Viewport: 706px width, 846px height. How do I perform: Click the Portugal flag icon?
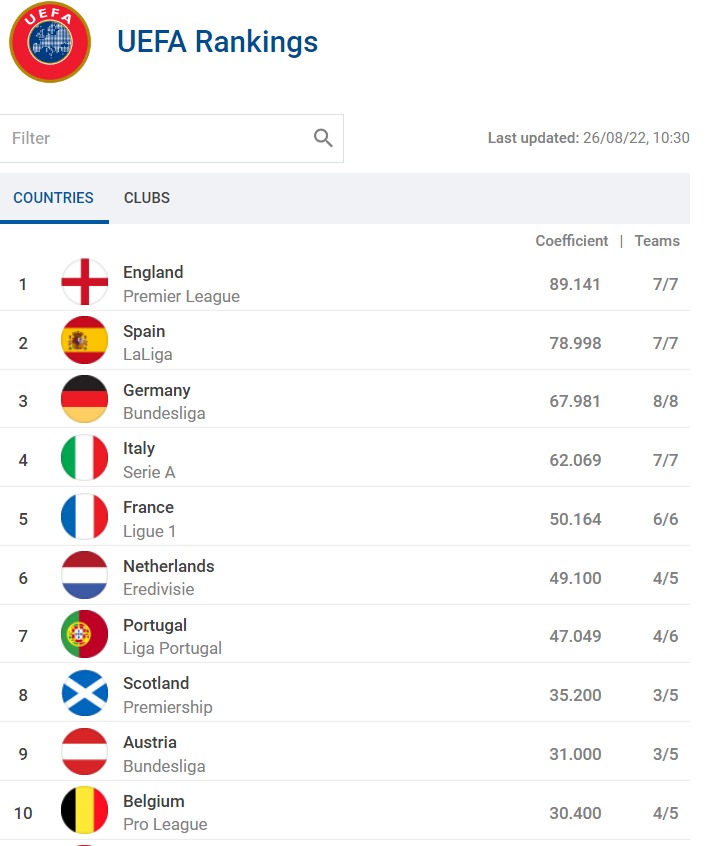85,635
